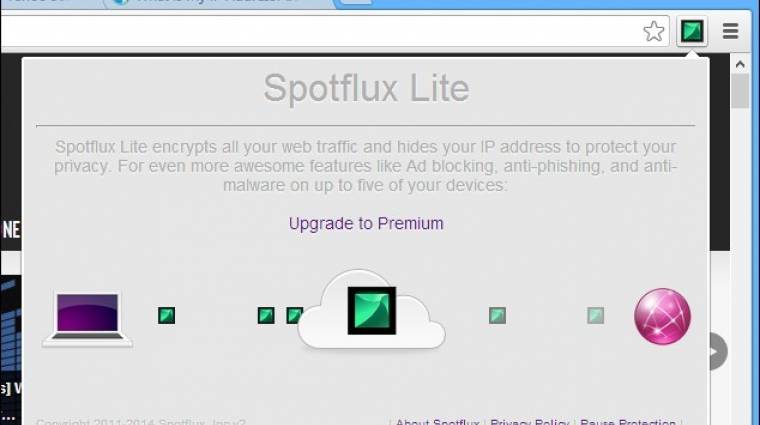Click the faded packet just right of the cloud
Image resolution: width=760 pixels, height=425 pixels.
click(x=497, y=315)
